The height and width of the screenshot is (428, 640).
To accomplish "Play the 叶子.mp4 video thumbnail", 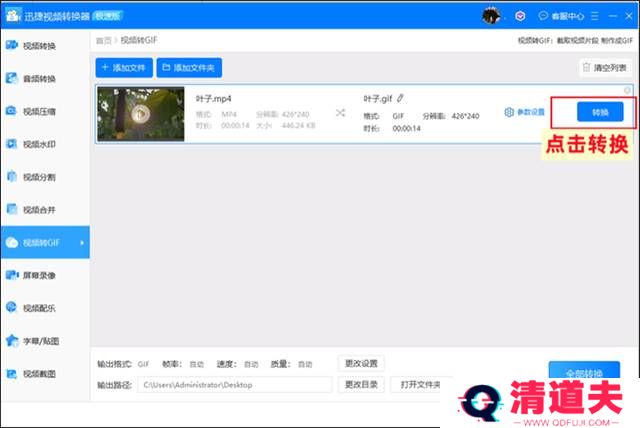I will click(141, 113).
